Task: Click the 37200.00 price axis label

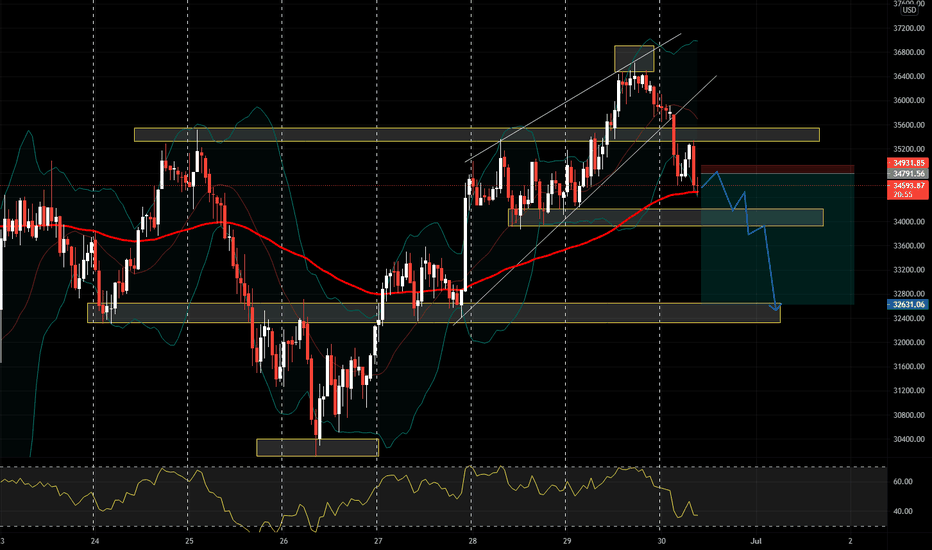Action: [x=909, y=29]
